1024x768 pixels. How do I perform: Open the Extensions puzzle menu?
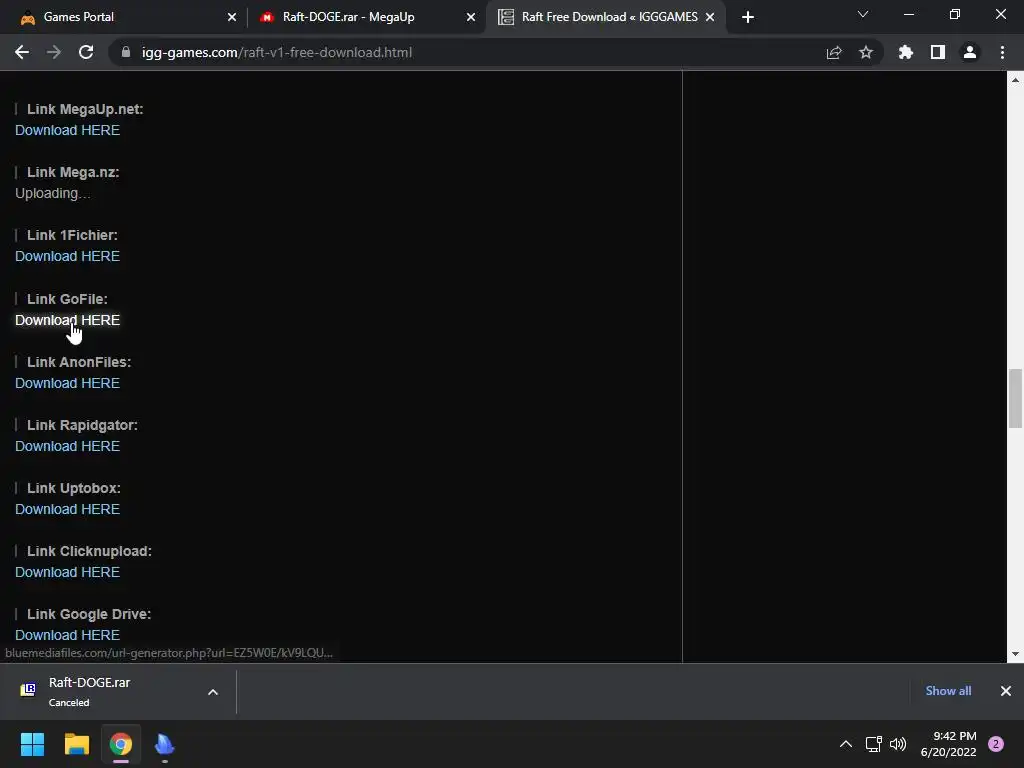[906, 52]
